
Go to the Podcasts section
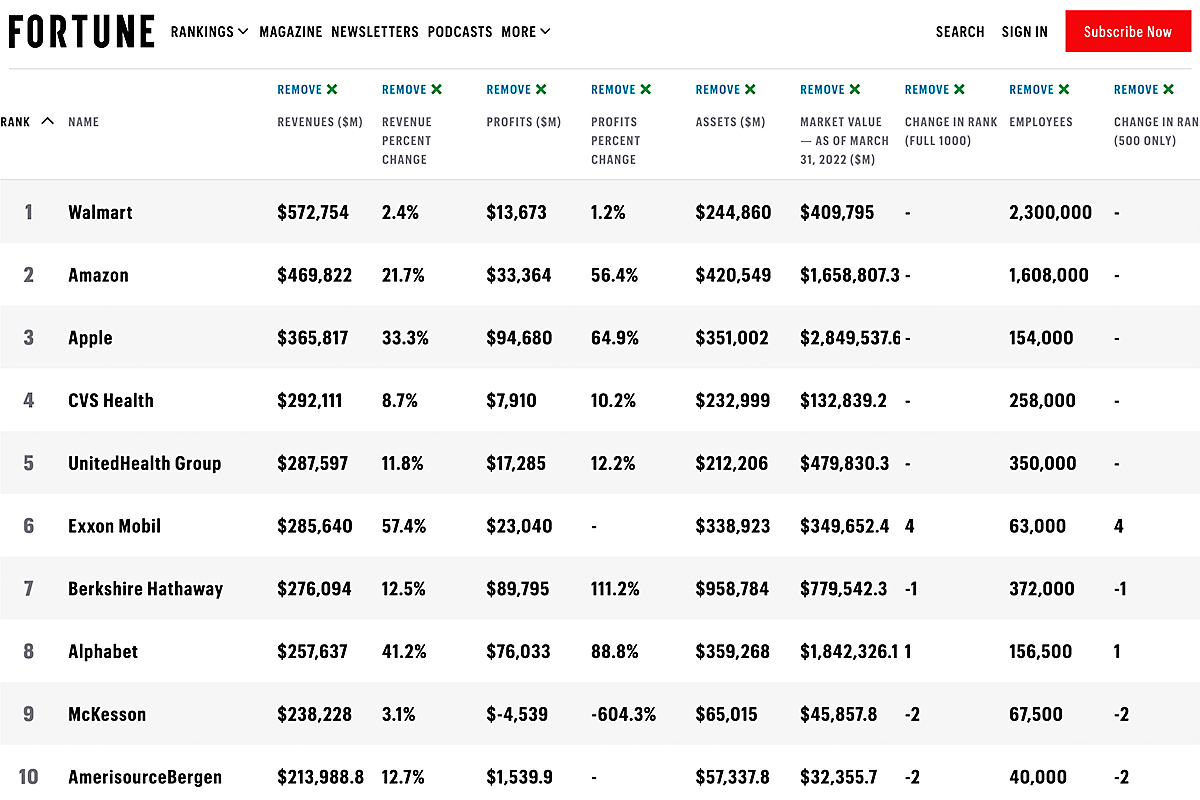pyautogui.click(x=460, y=32)
